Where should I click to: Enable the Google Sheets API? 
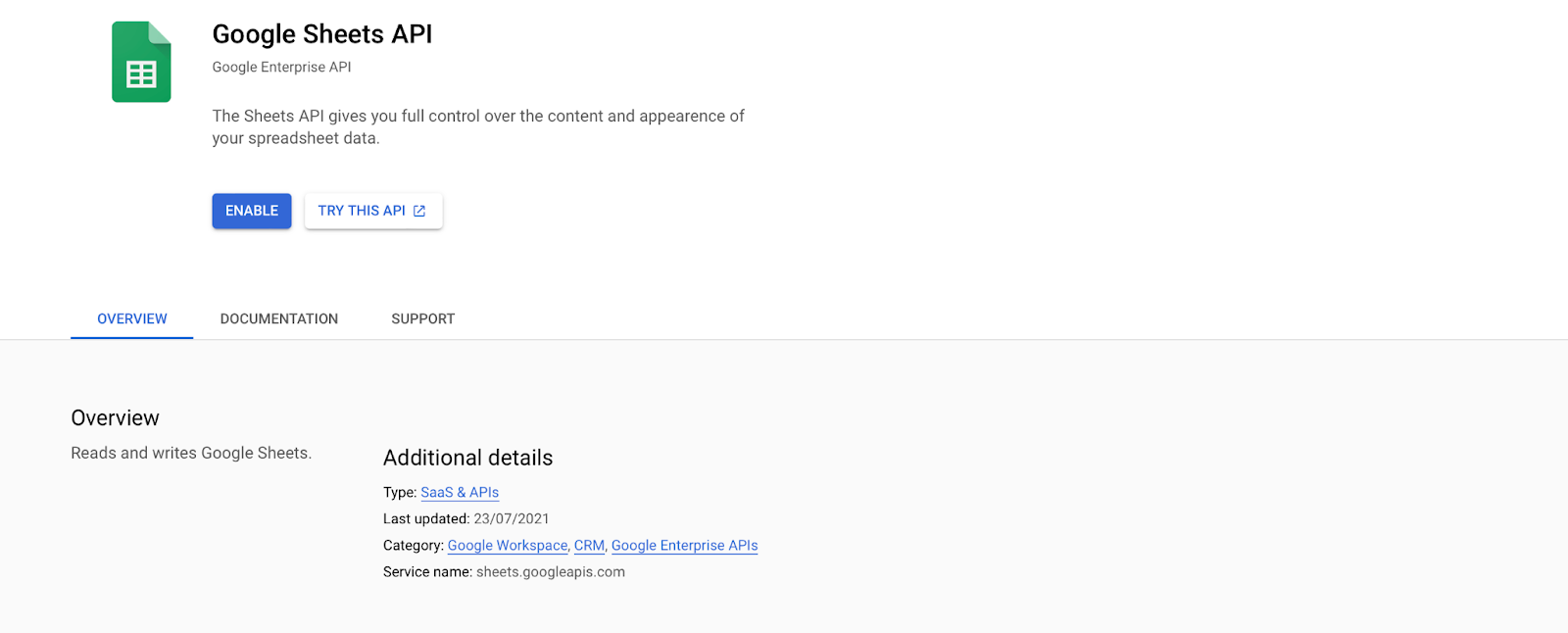(252, 211)
